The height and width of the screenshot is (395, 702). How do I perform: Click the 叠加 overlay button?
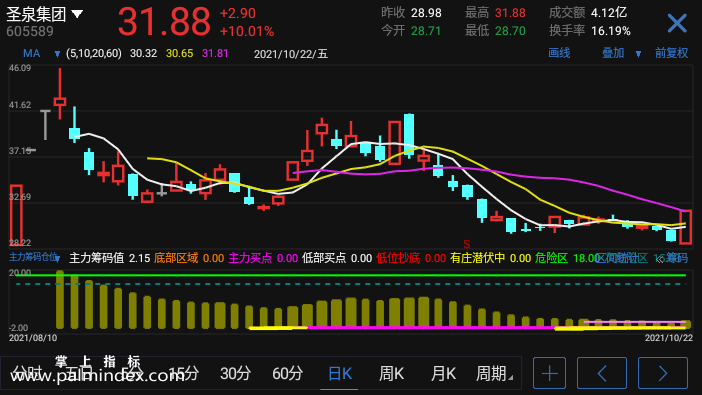click(x=613, y=53)
